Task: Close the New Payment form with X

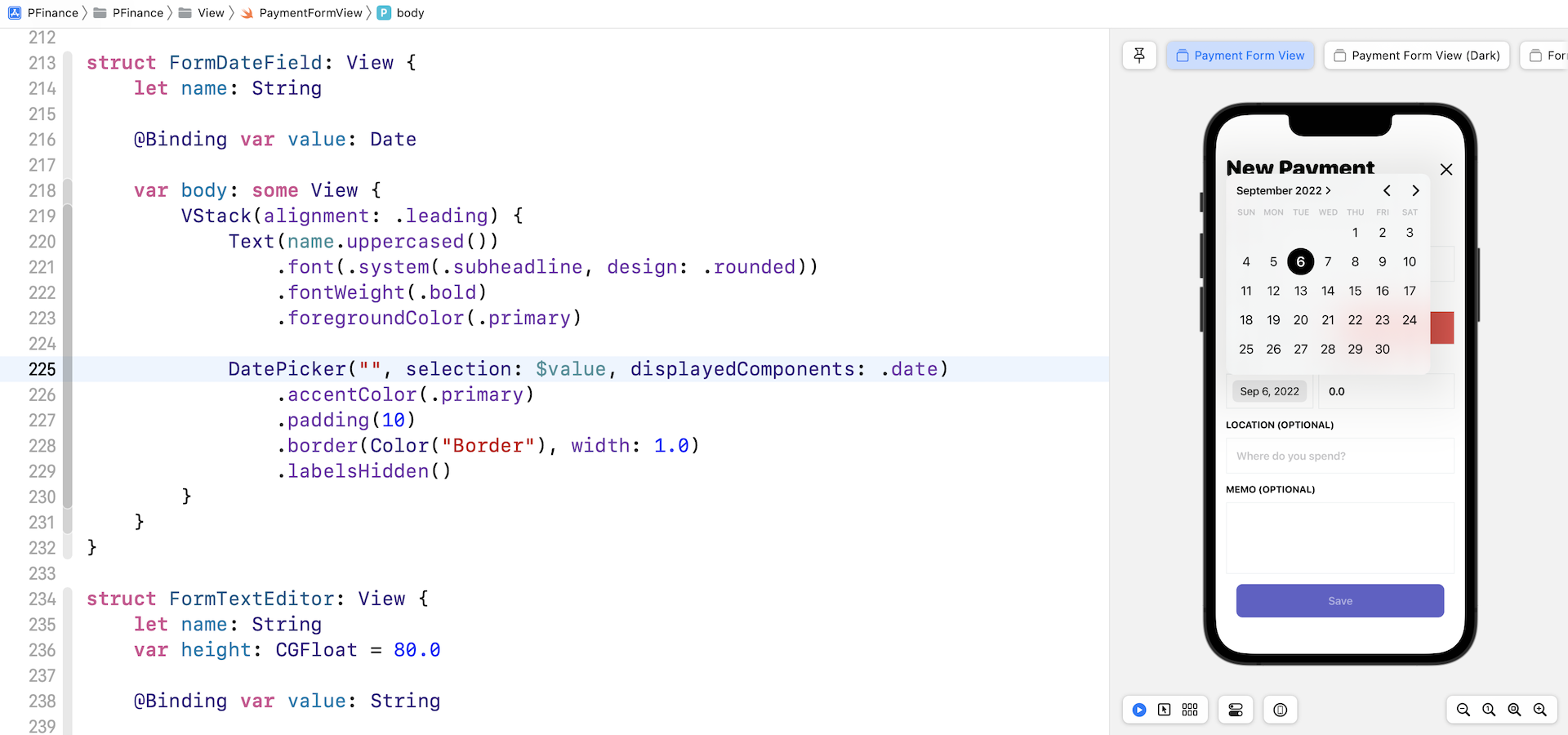Action: click(1445, 169)
